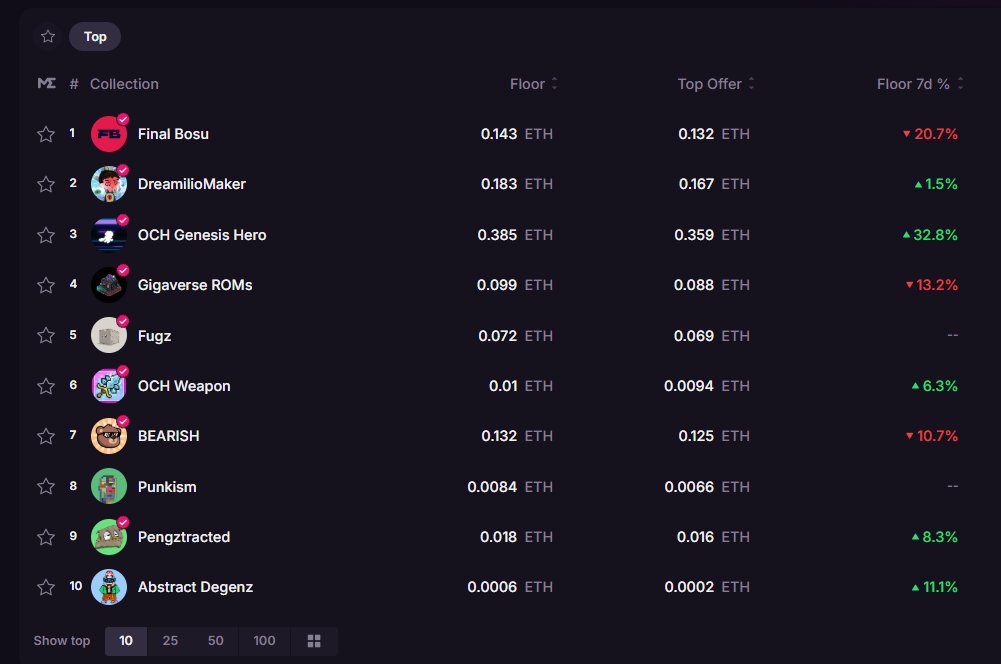Favorite the Final Bosu collection star
The width and height of the screenshot is (1001, 664).
pyautogui.click(x=46, y=133)
